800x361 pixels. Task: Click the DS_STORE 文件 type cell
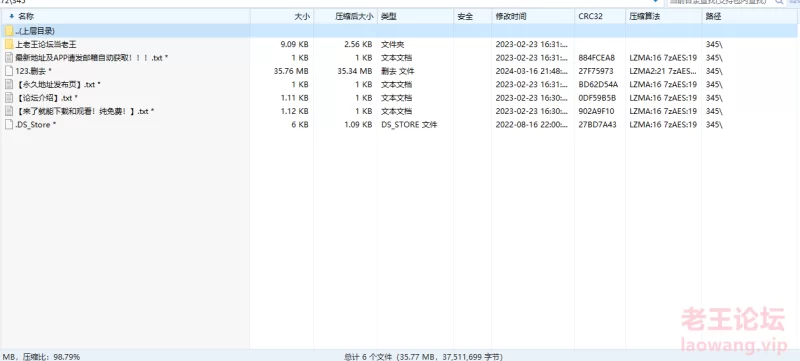pyautogui.click(x=409, y=124)
